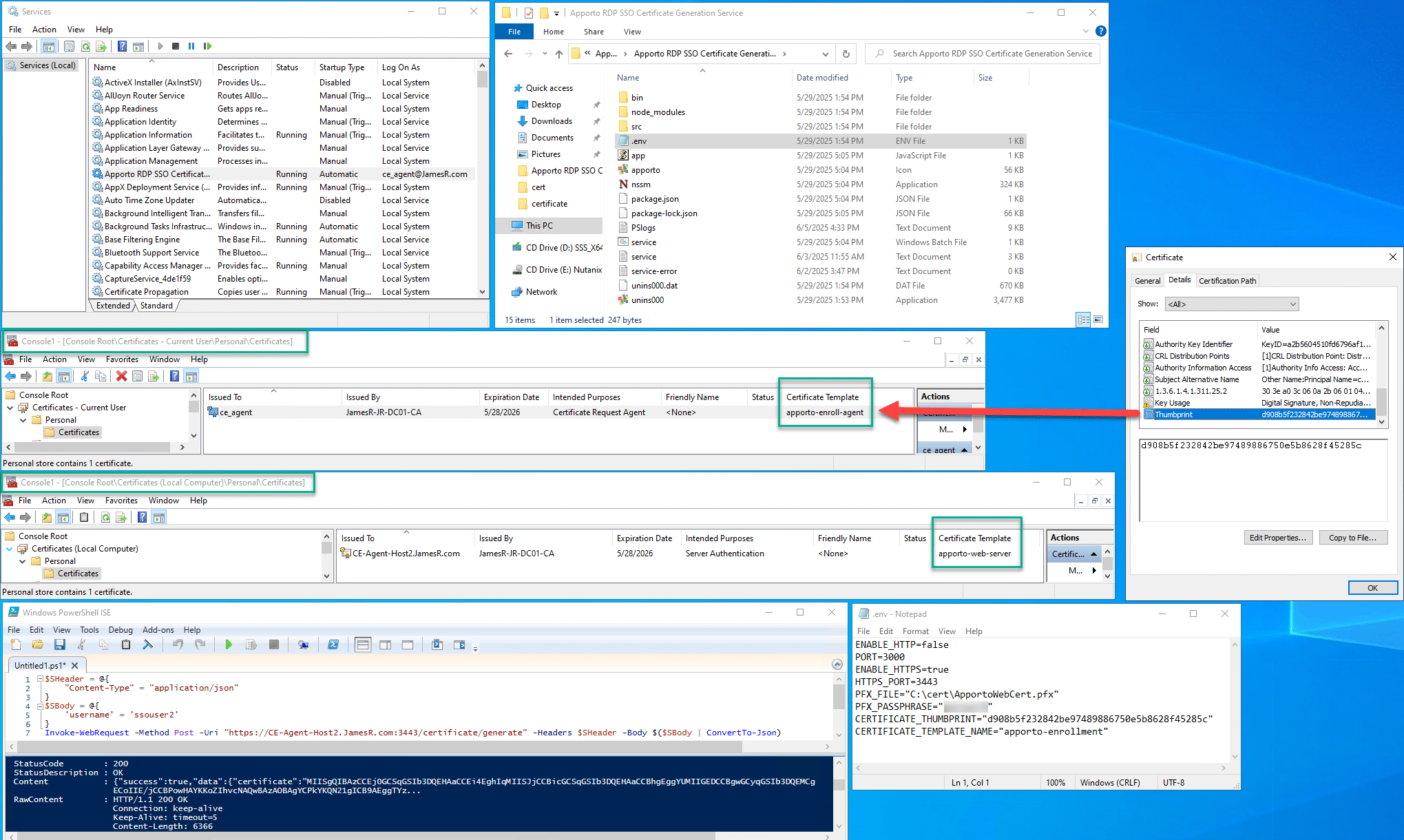This screenshot has width=1404, height=840.
Task: Click Stop Service square icon in Services toolbar
Action: (176, 46)
